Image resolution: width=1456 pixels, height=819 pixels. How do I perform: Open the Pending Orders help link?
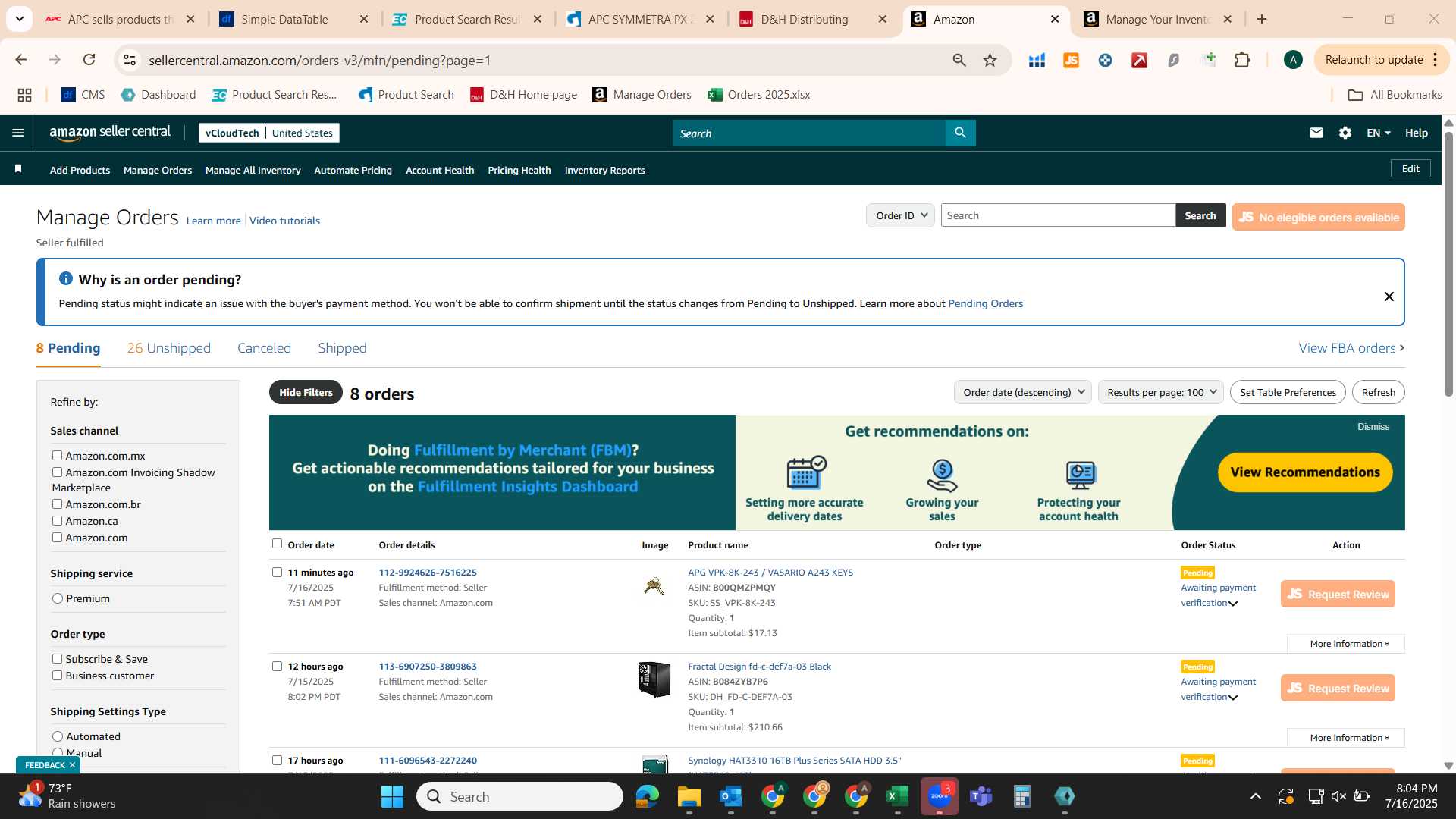[985, 303]
